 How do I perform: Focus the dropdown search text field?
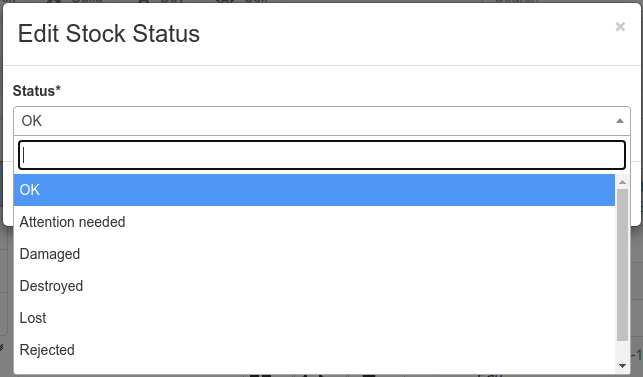(x=322, y=155)
